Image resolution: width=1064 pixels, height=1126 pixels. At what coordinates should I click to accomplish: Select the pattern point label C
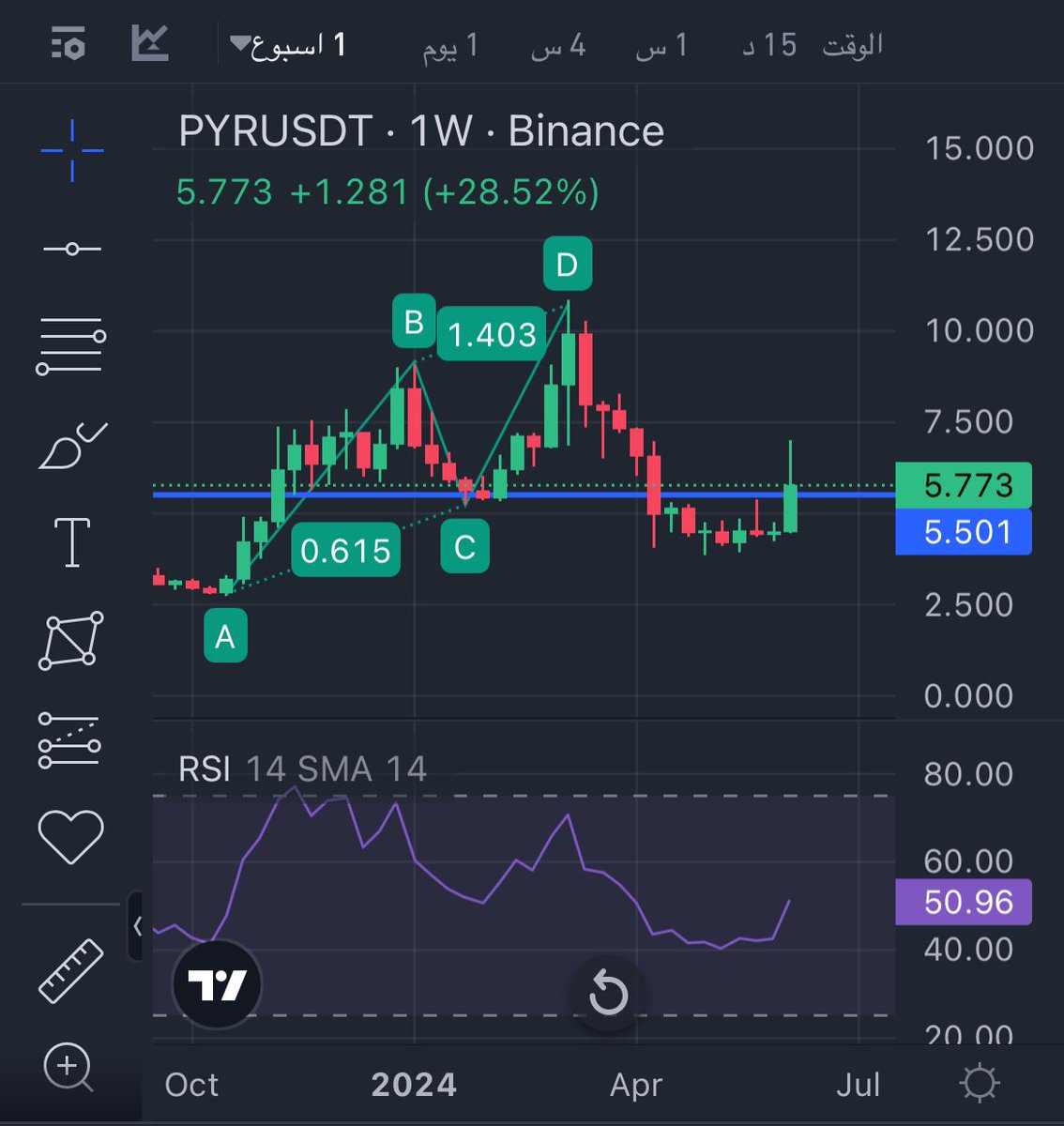(x=464, y=546)
